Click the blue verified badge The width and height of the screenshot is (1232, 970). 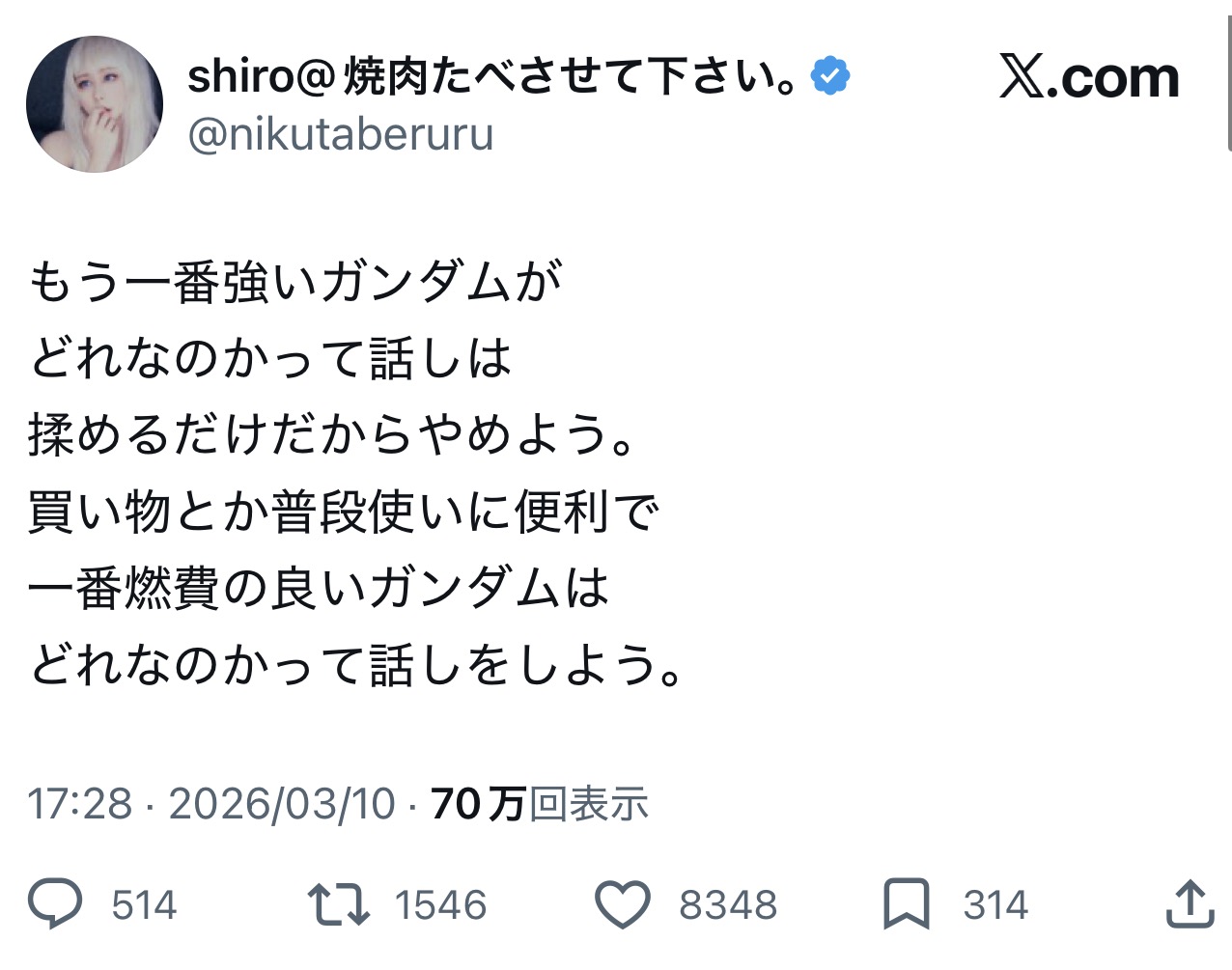pyautogui.click(x=830, y=76)
